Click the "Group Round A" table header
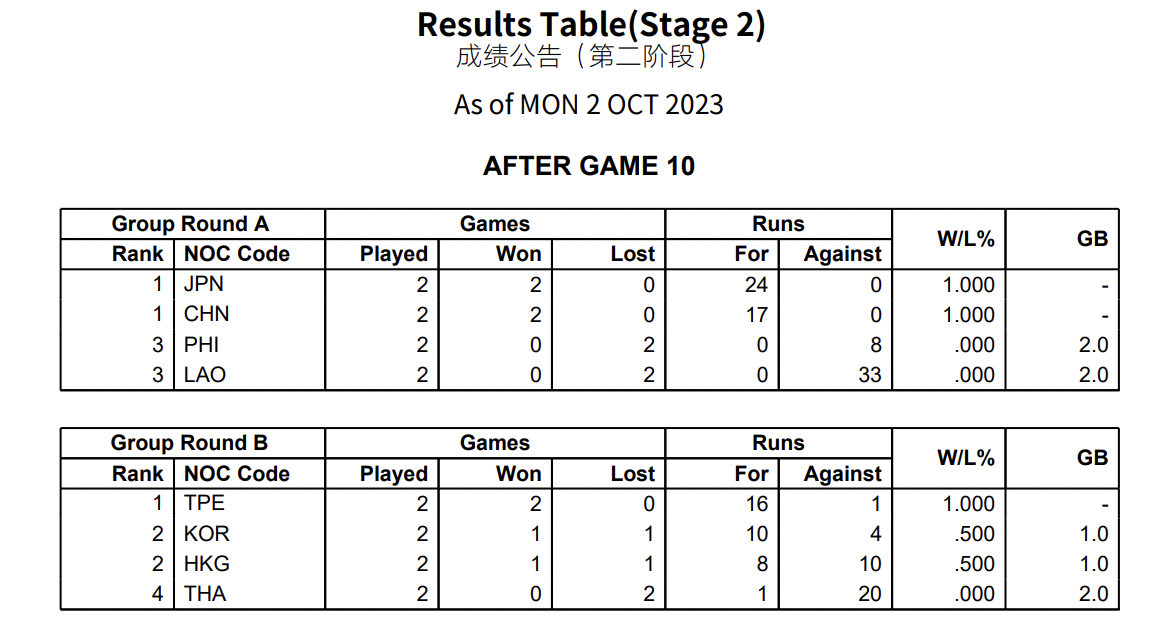Screen dimensions: 1176x638 tap(190, 224)
